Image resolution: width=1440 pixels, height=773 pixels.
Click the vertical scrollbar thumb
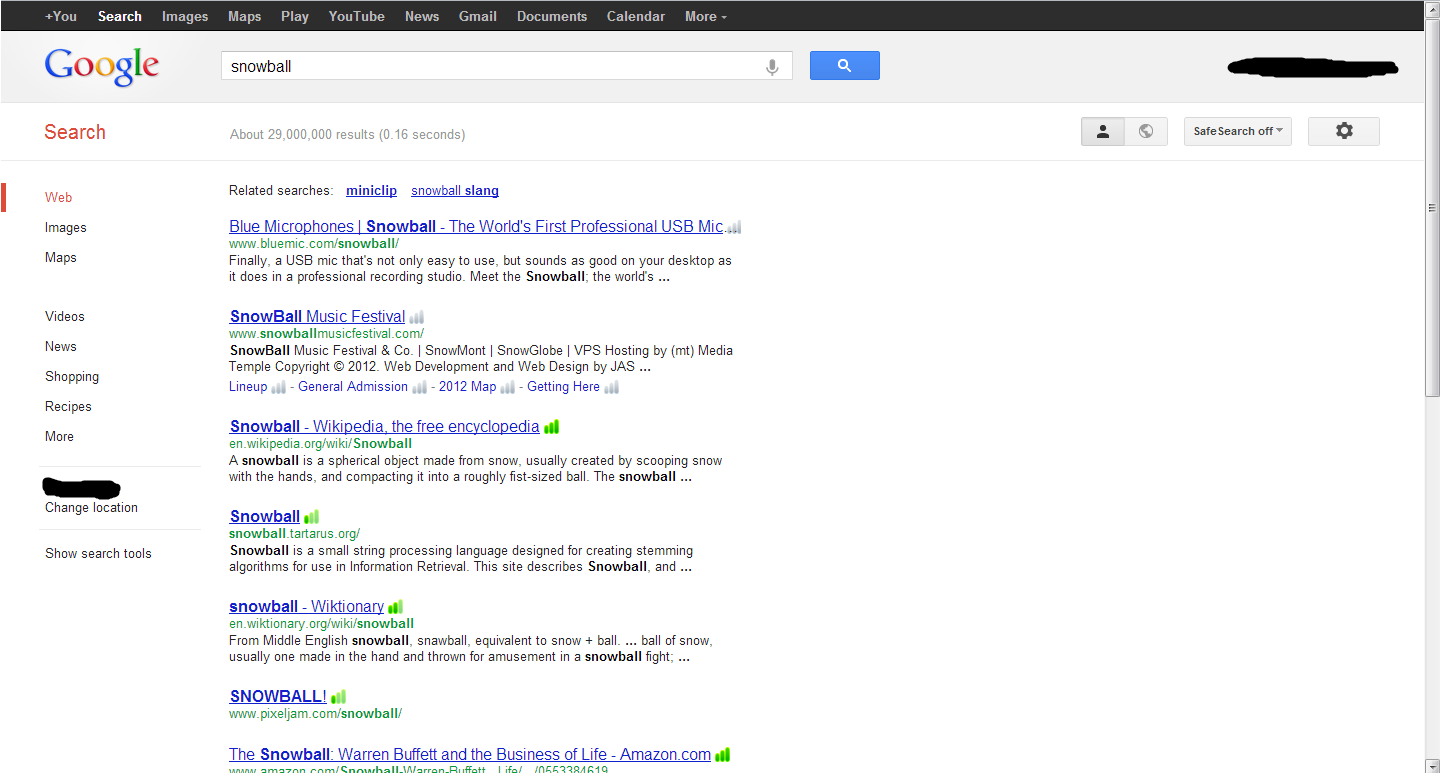(1432, 208)
